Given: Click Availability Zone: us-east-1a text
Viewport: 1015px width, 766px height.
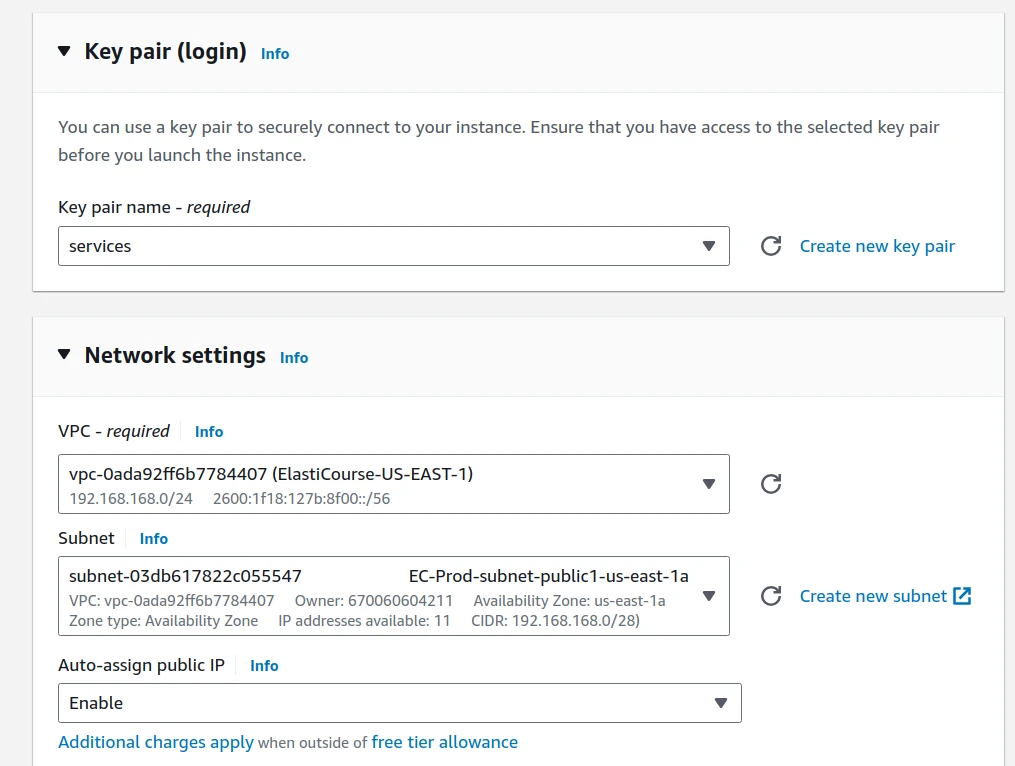Looking at the screenshot, I should (570, 601).
